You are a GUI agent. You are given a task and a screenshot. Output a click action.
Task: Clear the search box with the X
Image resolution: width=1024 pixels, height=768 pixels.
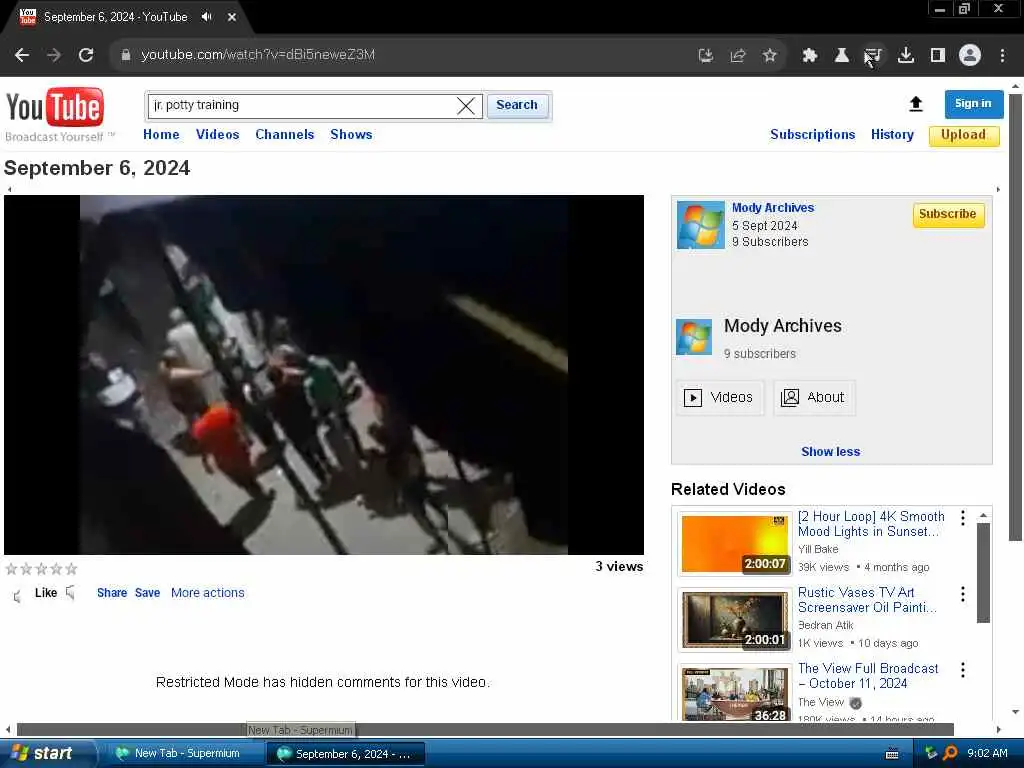click(466, 106)
